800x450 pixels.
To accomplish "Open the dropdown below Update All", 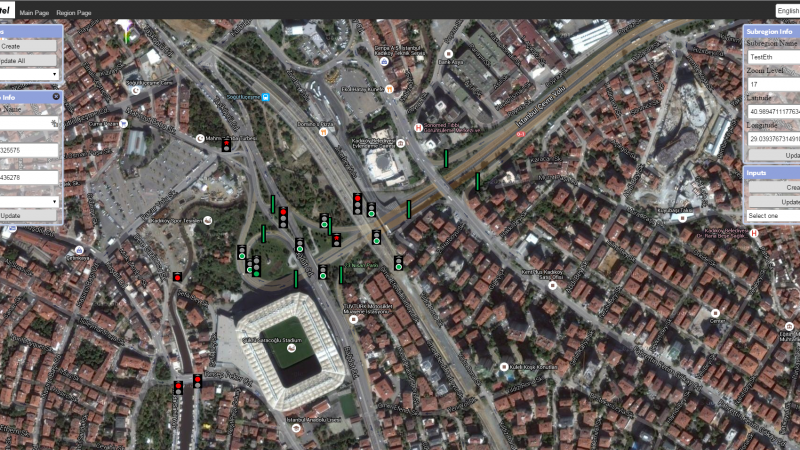I will coord(29,74).
